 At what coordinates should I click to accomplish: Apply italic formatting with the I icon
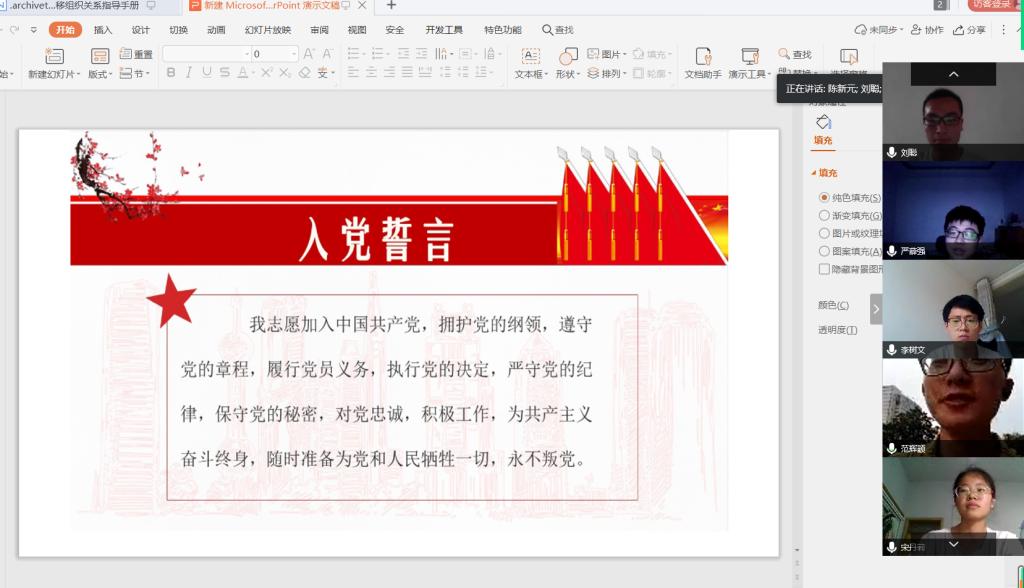coord(189,73)
